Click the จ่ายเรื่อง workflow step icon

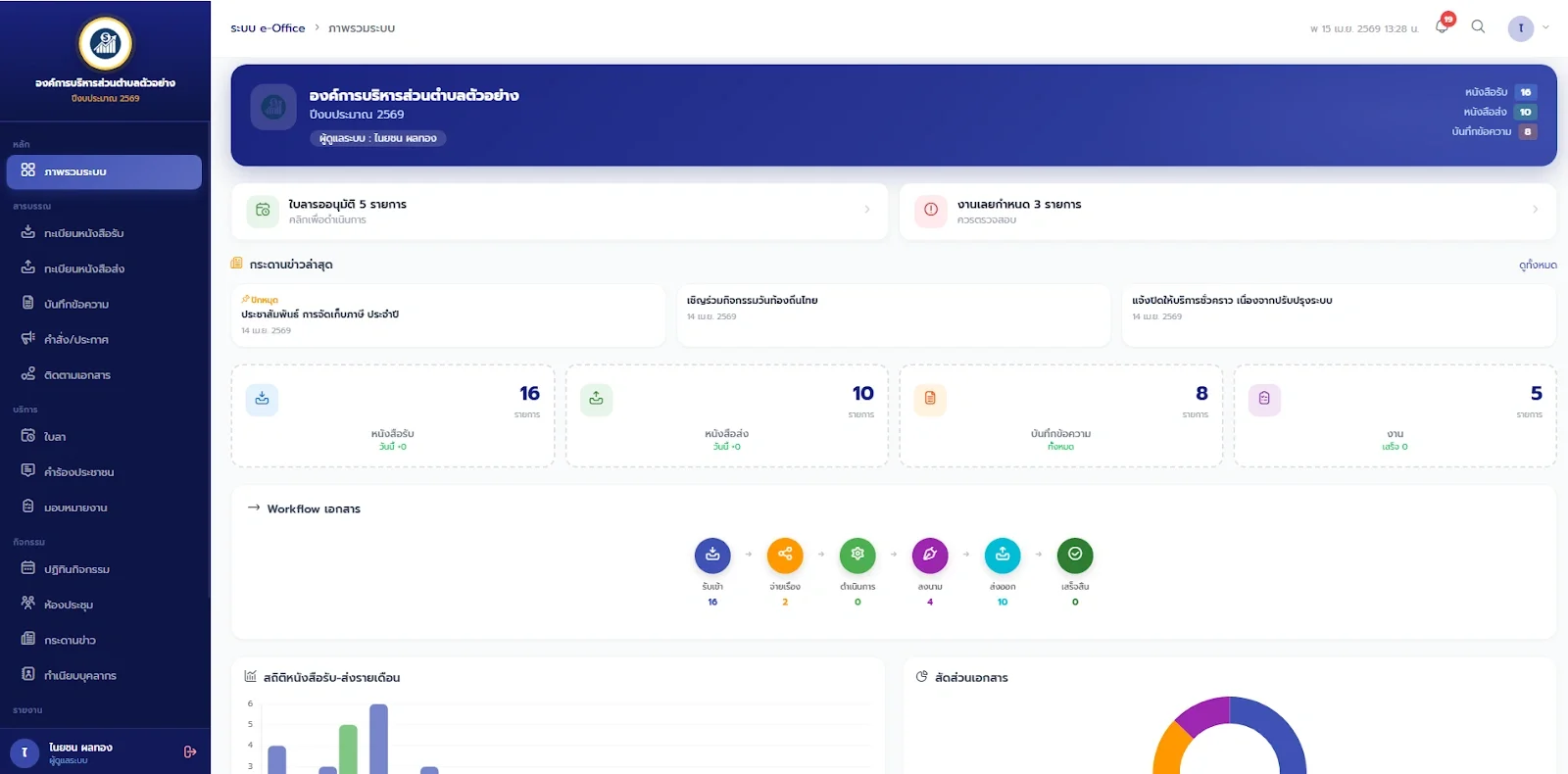(785, 555)
